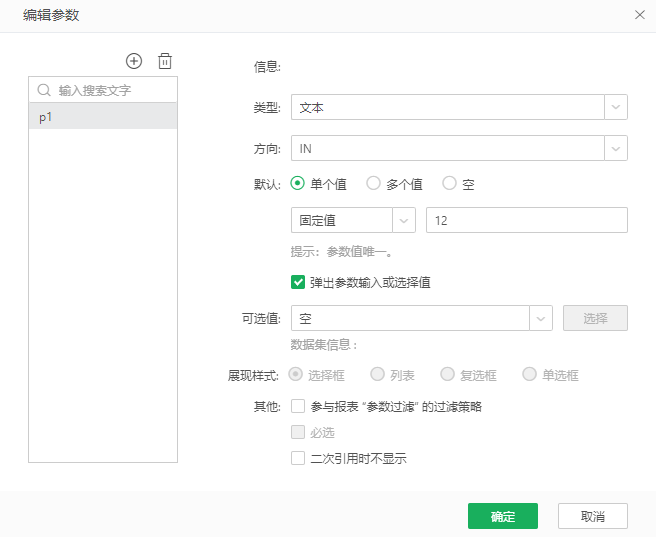Viewport: 656px width, 537px height.
Task: Check hide on secondary reference option
Action: tap(297, 458)
